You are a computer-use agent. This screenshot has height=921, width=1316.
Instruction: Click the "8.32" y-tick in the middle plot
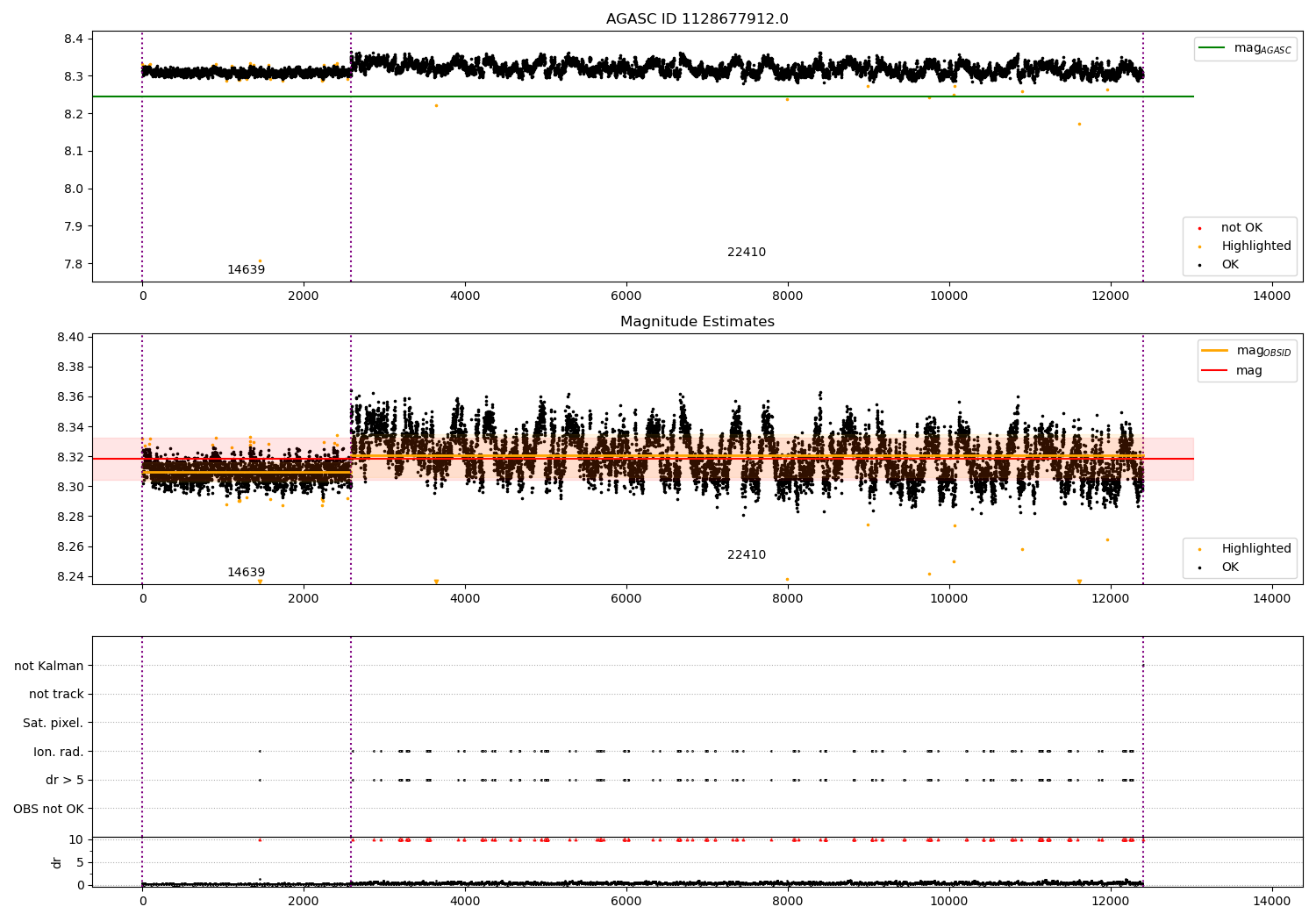pyautogui.click(x=70, y=457)
